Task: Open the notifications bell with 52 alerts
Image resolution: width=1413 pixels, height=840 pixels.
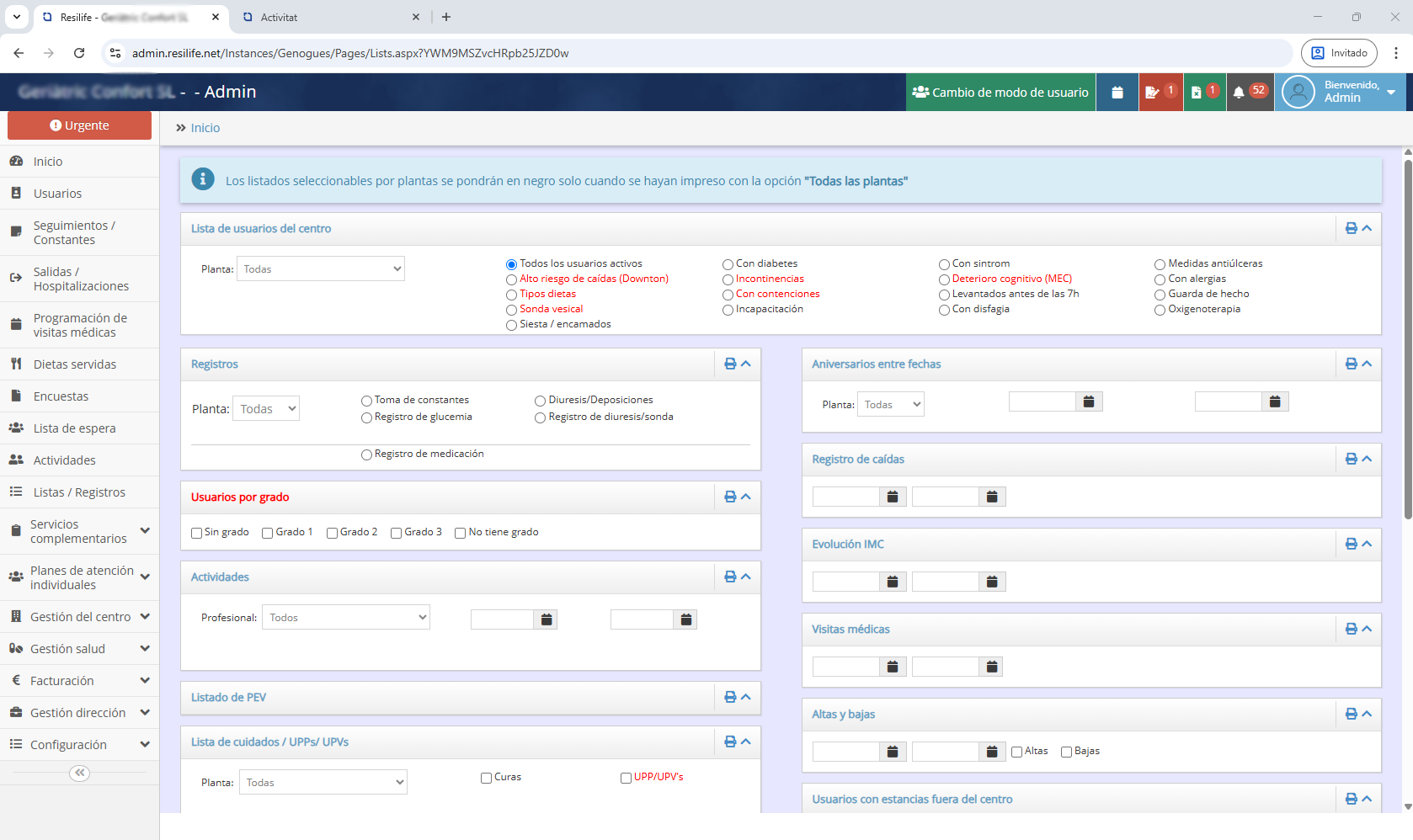Action: 1250,93
